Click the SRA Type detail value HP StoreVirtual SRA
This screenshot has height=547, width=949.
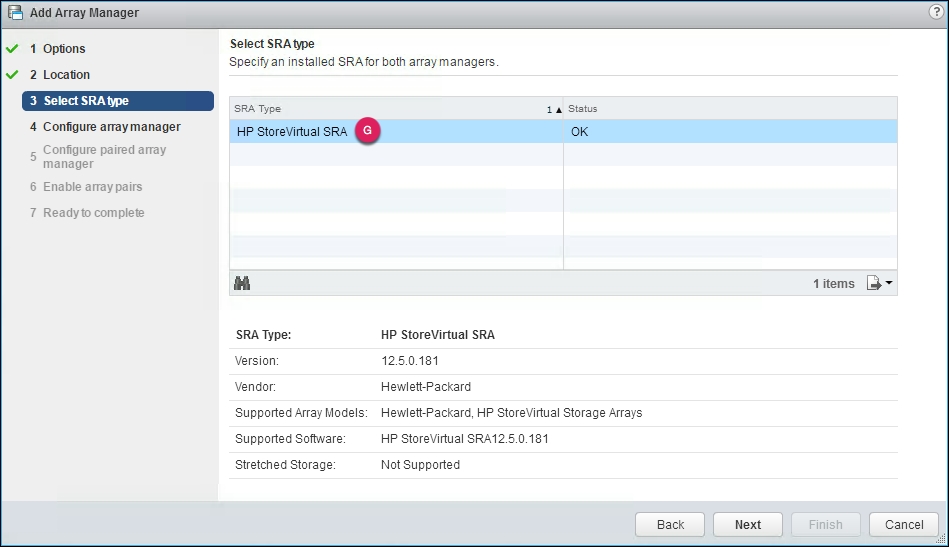click(438, 335)
